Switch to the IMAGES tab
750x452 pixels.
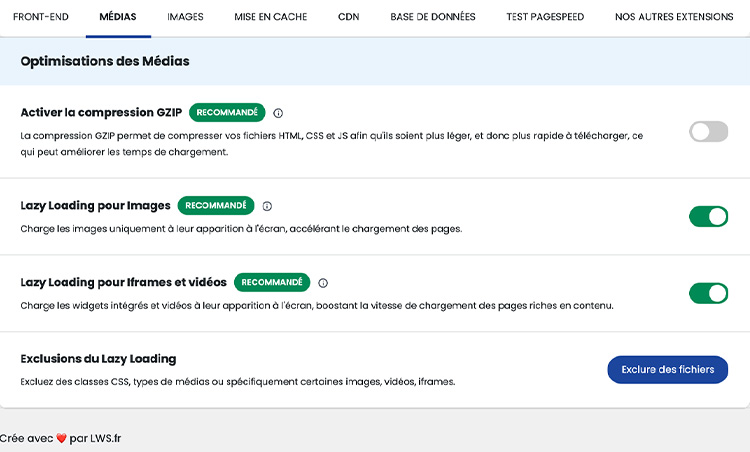pos(185,17)
